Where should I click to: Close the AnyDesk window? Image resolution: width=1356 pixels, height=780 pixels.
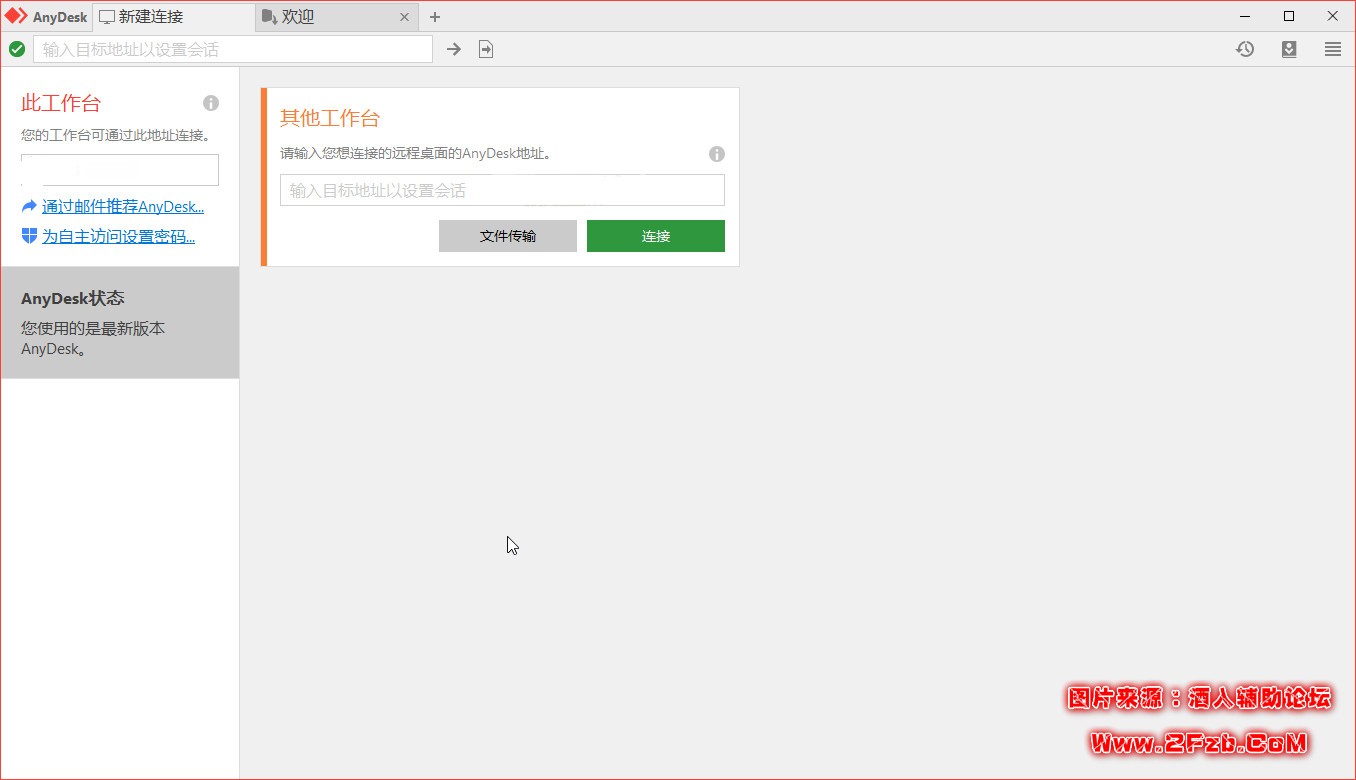coord(1333,16)
